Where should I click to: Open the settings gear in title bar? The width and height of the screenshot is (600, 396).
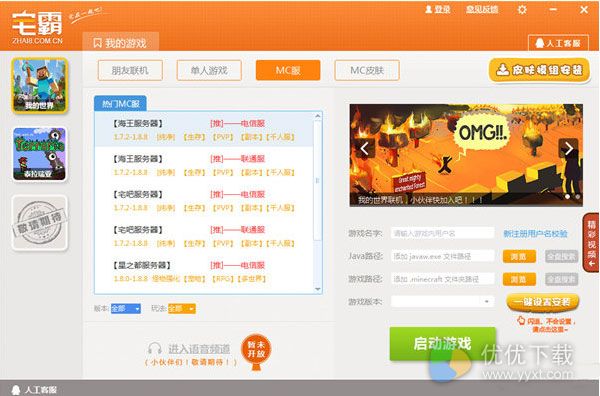[x=522, y=10]
